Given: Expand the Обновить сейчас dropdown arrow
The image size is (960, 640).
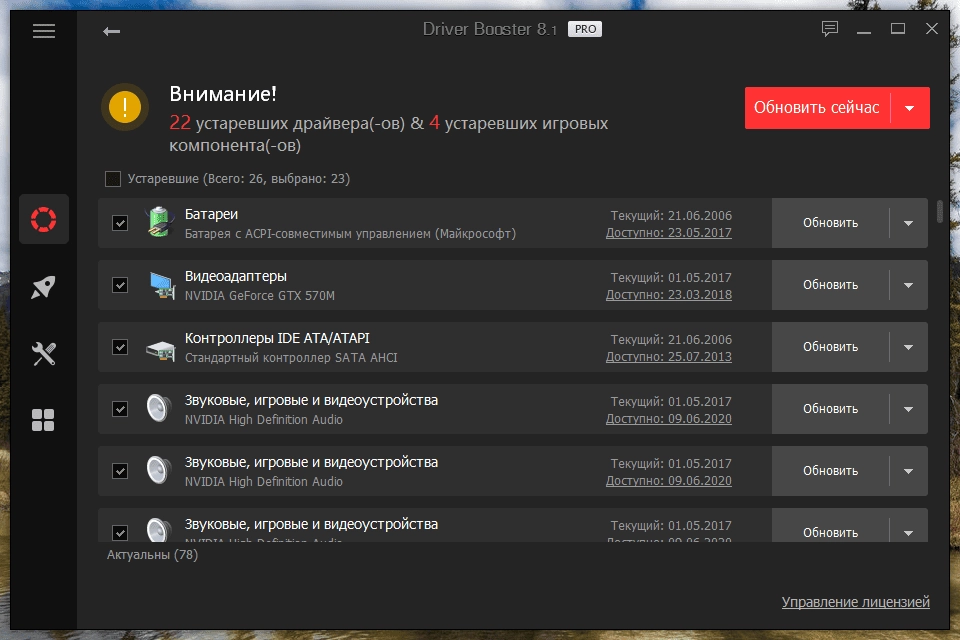Looking at the screenshot, I should pos(910,108).
